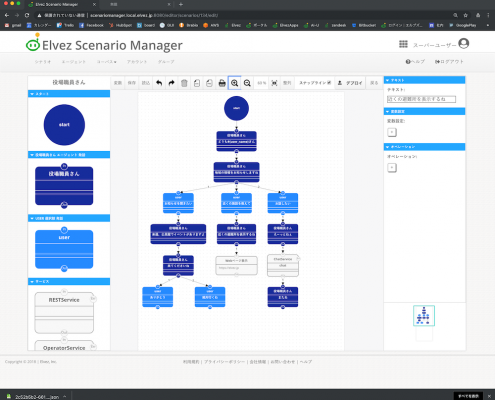Click the 戻る back button in toolbar

(374, 83)
